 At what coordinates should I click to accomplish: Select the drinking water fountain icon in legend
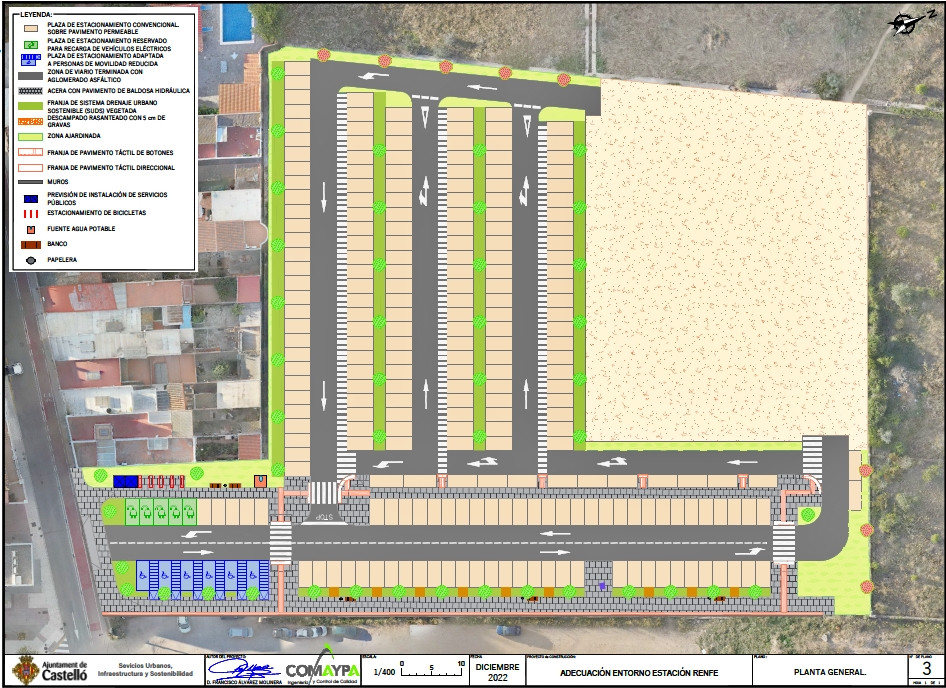(30, 229)
